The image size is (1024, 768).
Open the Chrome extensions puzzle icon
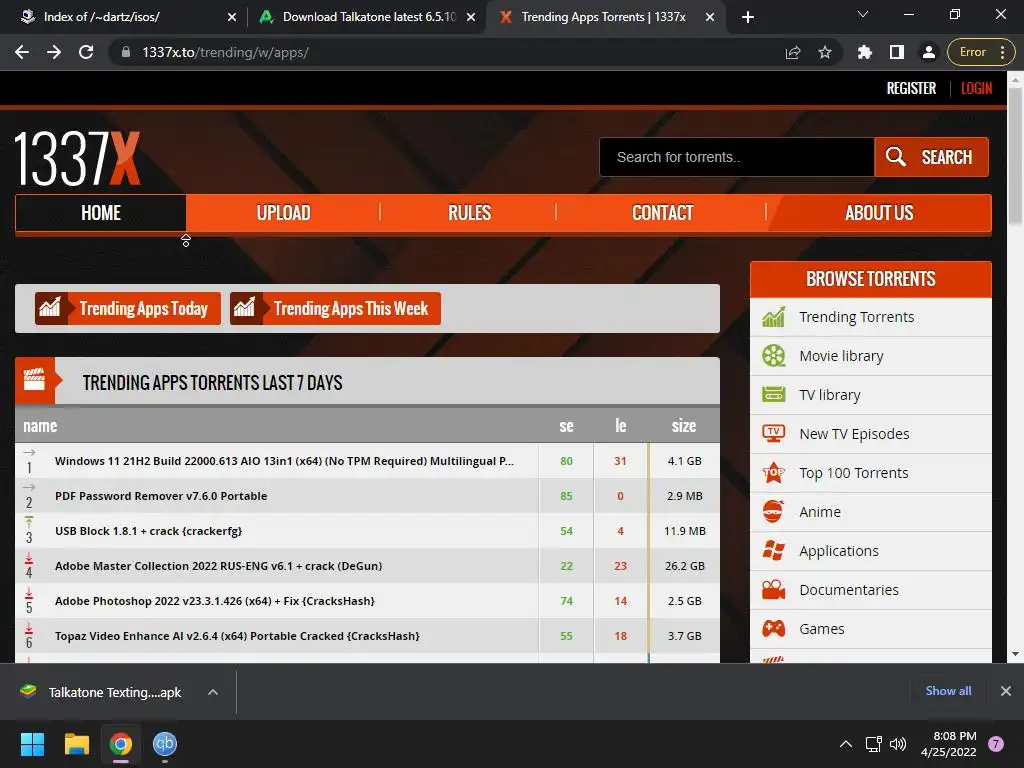[x=865, y=52]
